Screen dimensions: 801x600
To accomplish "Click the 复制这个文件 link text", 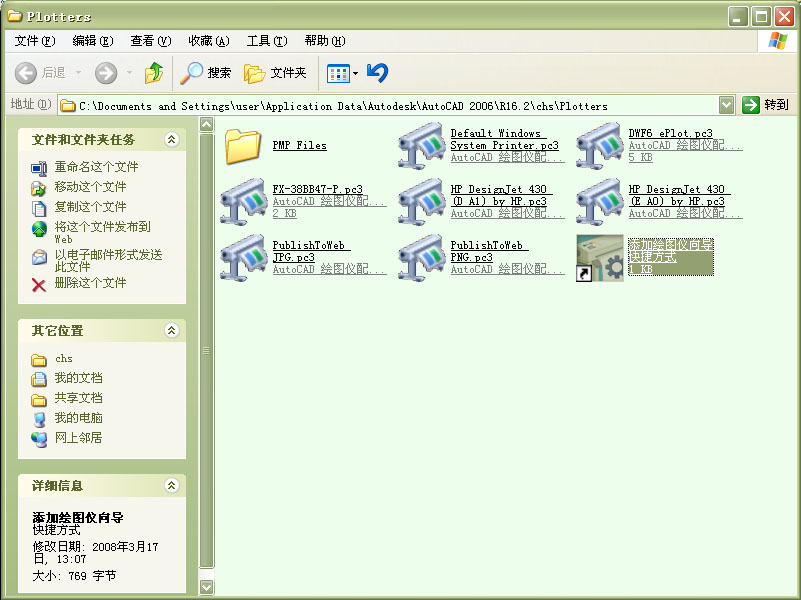I will pos(90,207).
